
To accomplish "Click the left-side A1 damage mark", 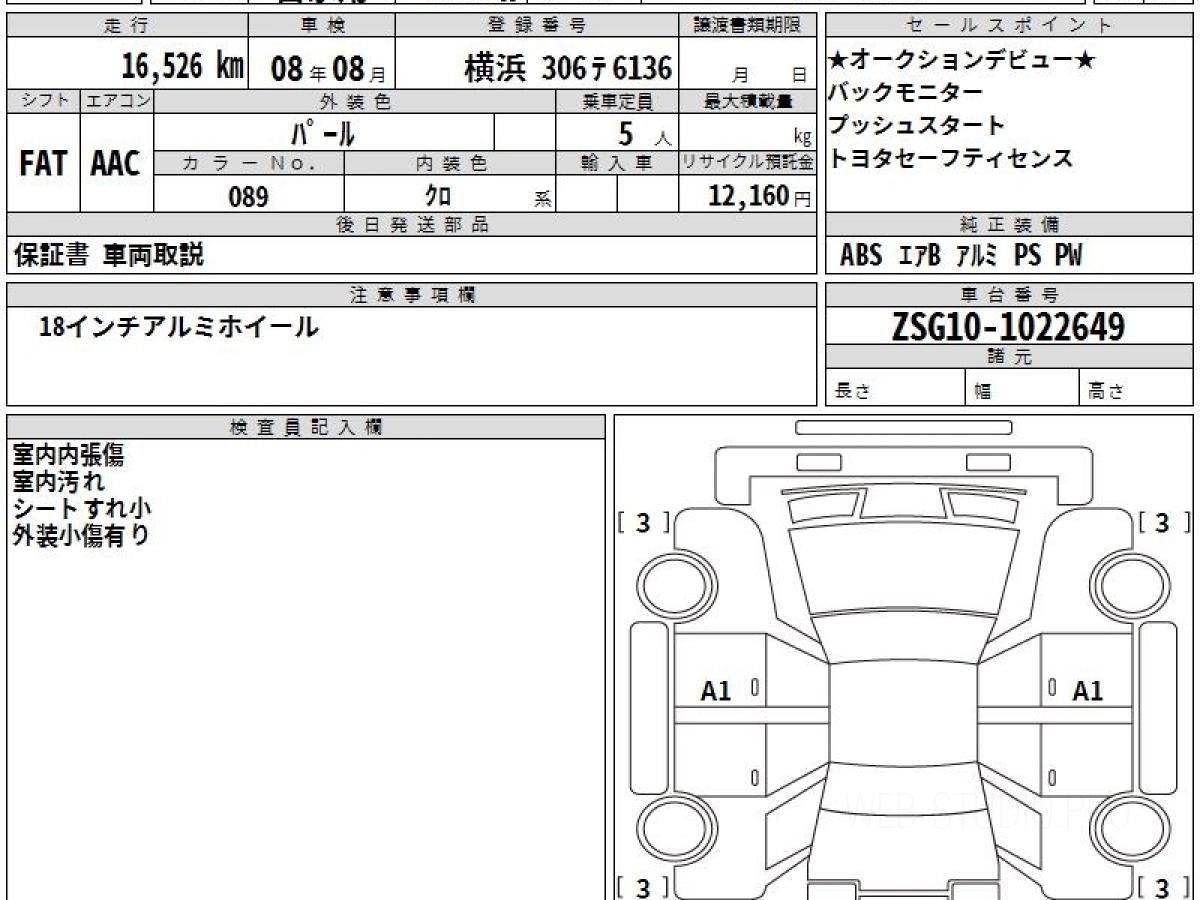I will pyautogui.click(x=716, y=690).
